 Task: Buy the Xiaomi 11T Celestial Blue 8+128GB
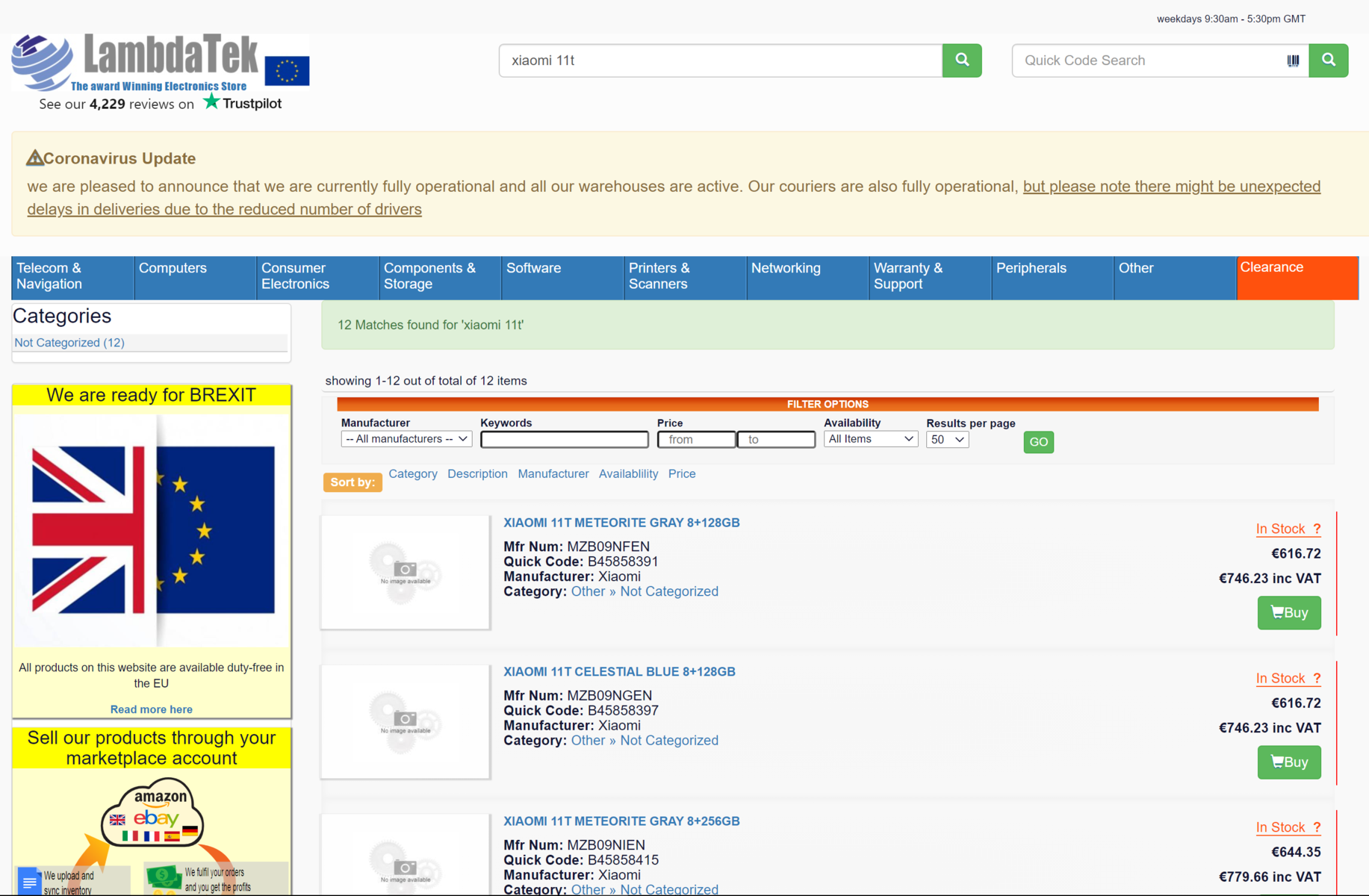point(1289,762)
